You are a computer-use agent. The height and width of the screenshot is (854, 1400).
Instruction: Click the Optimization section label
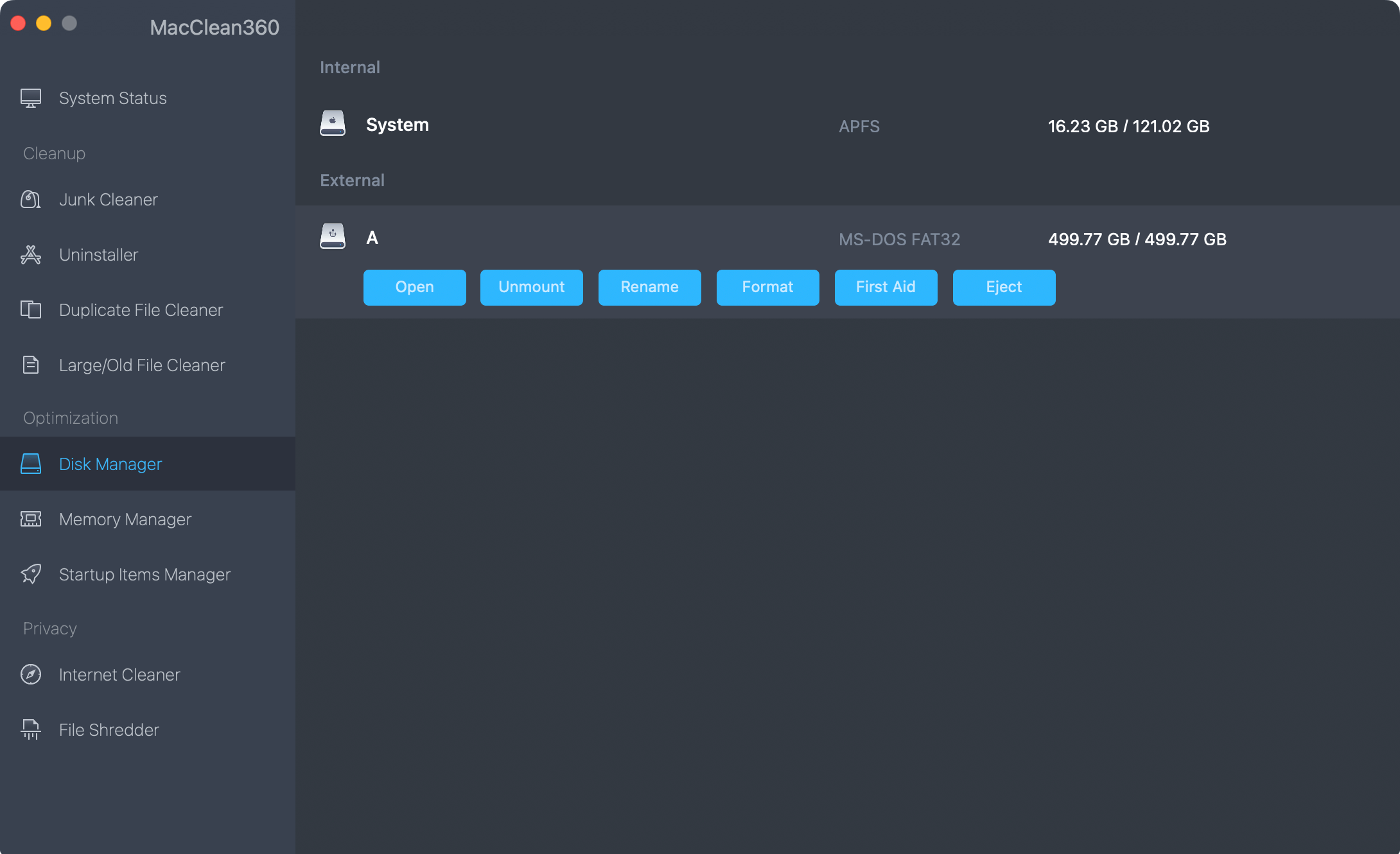(71, 418)
